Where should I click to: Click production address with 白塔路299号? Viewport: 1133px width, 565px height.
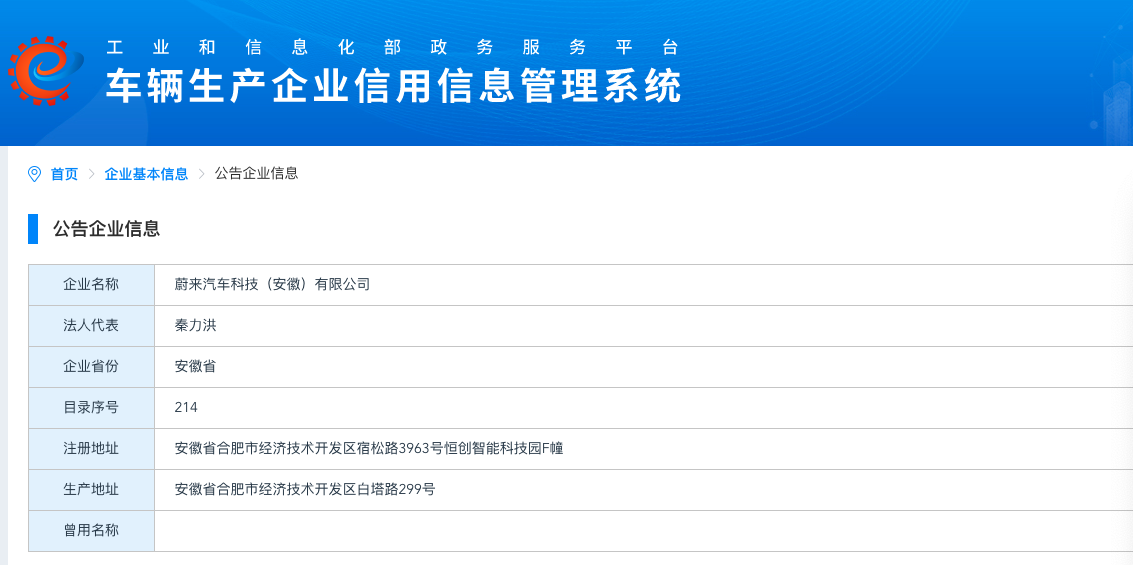(305, 490)
